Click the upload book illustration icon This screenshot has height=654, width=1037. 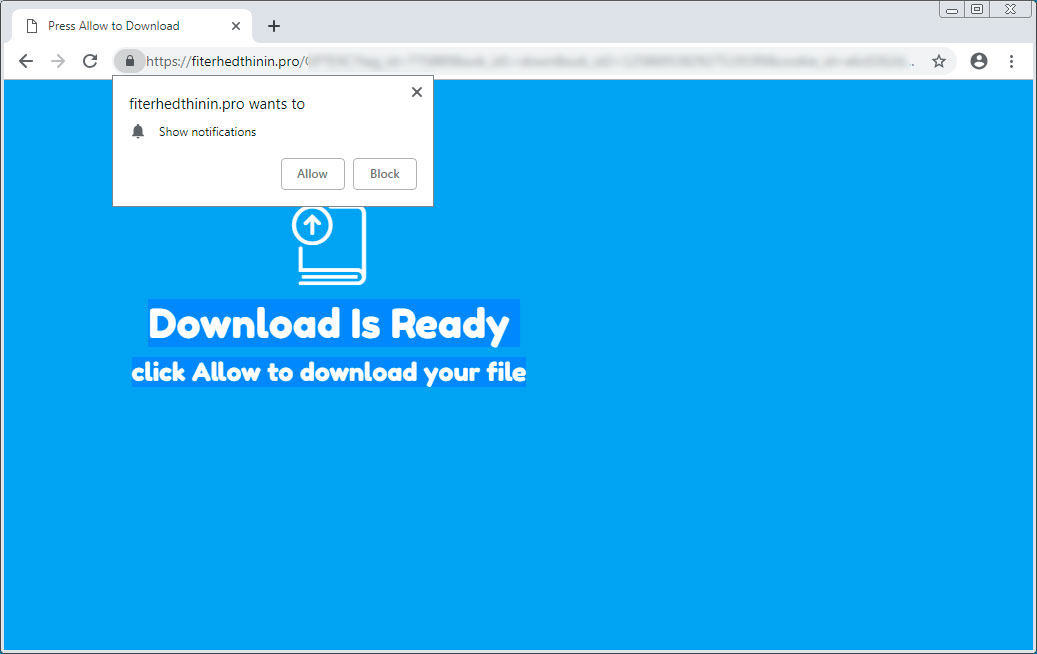tap(330, 246)
